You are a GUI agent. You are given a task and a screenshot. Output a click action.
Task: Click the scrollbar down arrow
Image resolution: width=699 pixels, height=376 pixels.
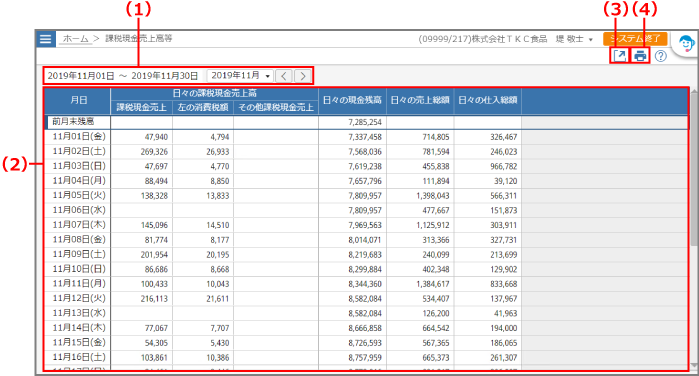(x=694, y=366)
